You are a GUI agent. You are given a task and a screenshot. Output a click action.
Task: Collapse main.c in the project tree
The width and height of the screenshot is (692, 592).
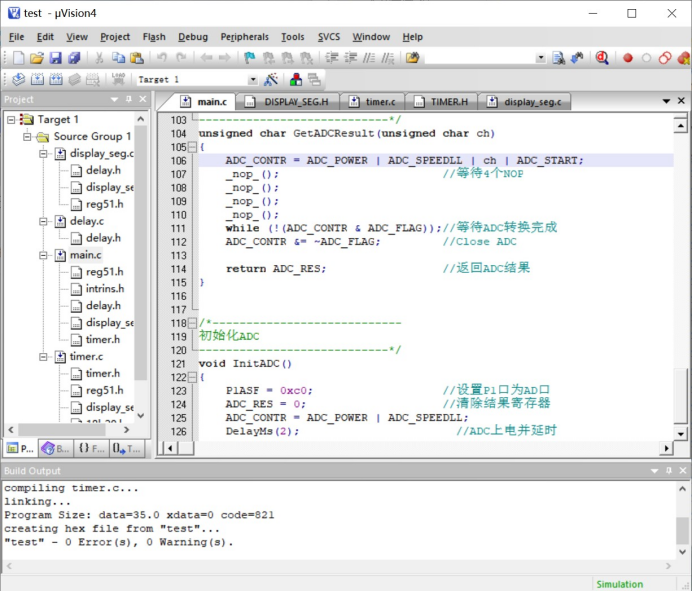43,255
